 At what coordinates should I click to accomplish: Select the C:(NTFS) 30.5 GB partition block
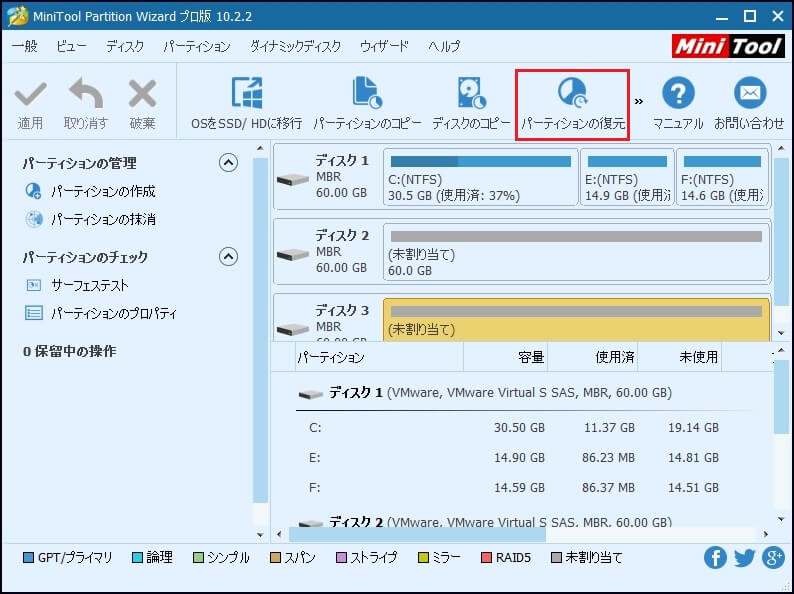(x=481, y=177)
